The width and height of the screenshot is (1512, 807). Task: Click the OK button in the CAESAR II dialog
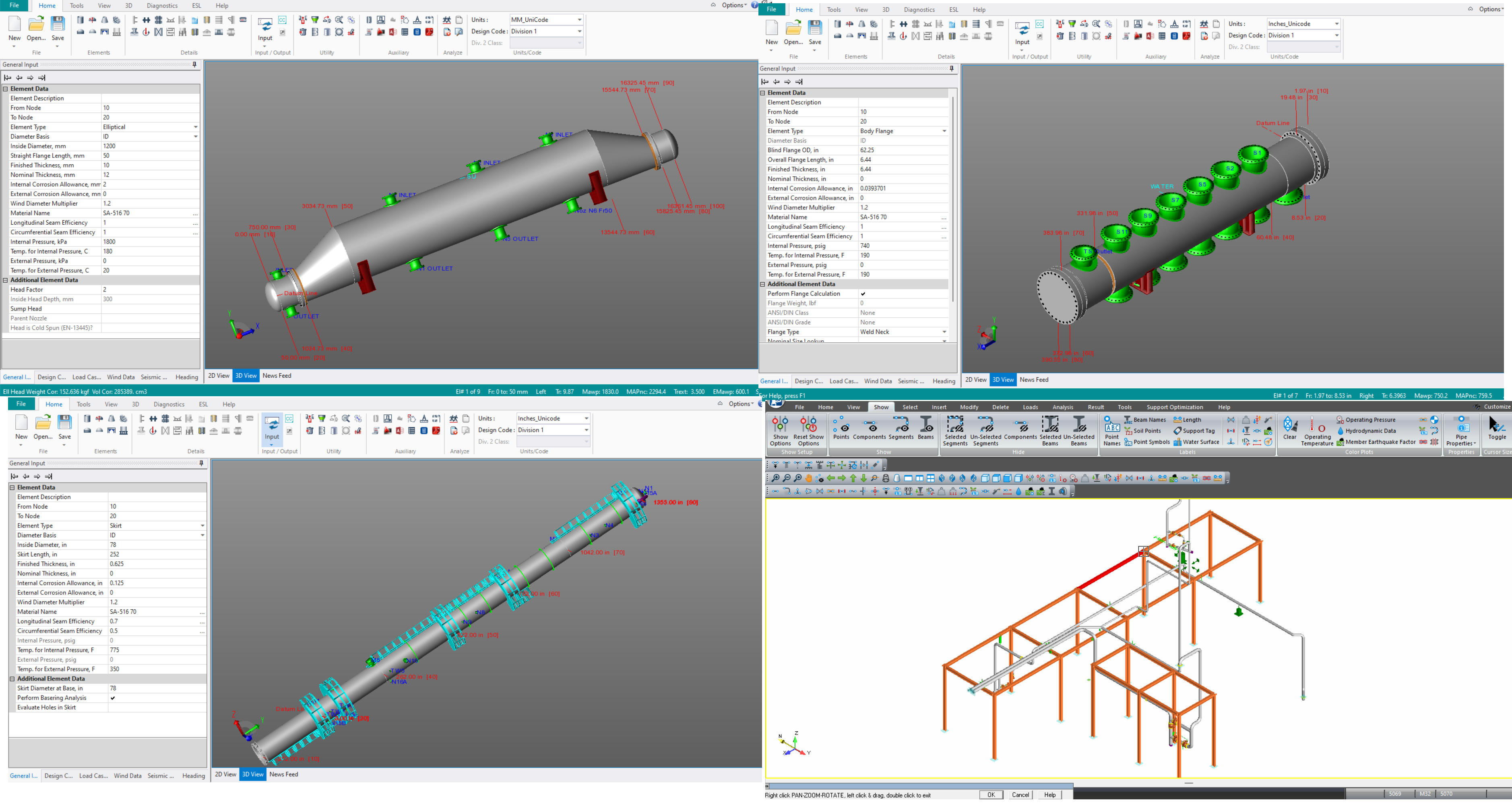tap(991, 795)
